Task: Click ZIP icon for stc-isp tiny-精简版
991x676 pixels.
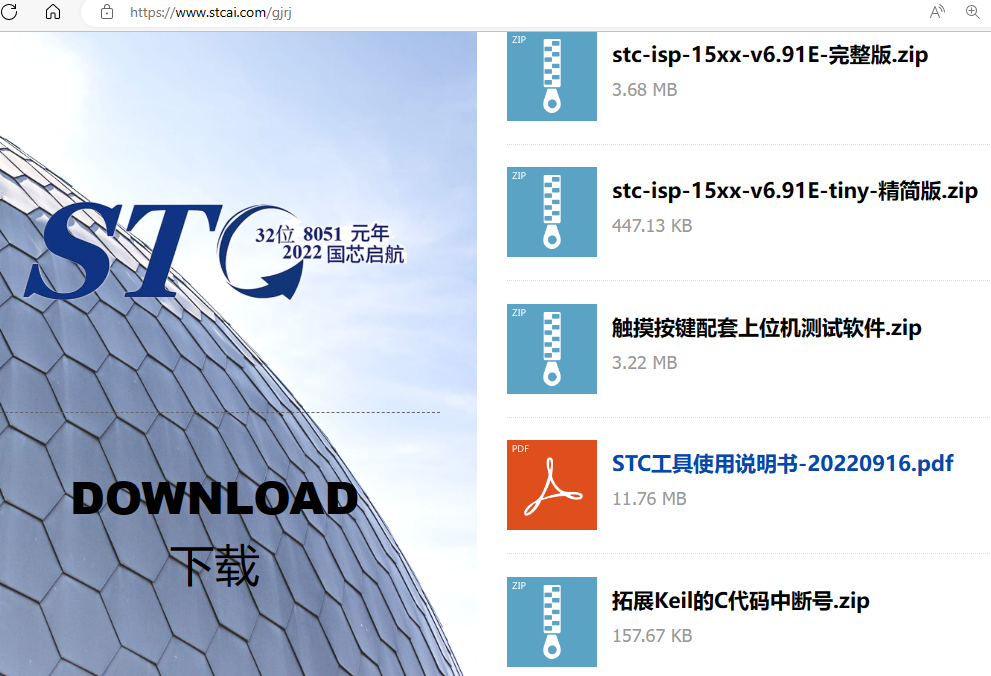Action: click(x=552, y=212)
